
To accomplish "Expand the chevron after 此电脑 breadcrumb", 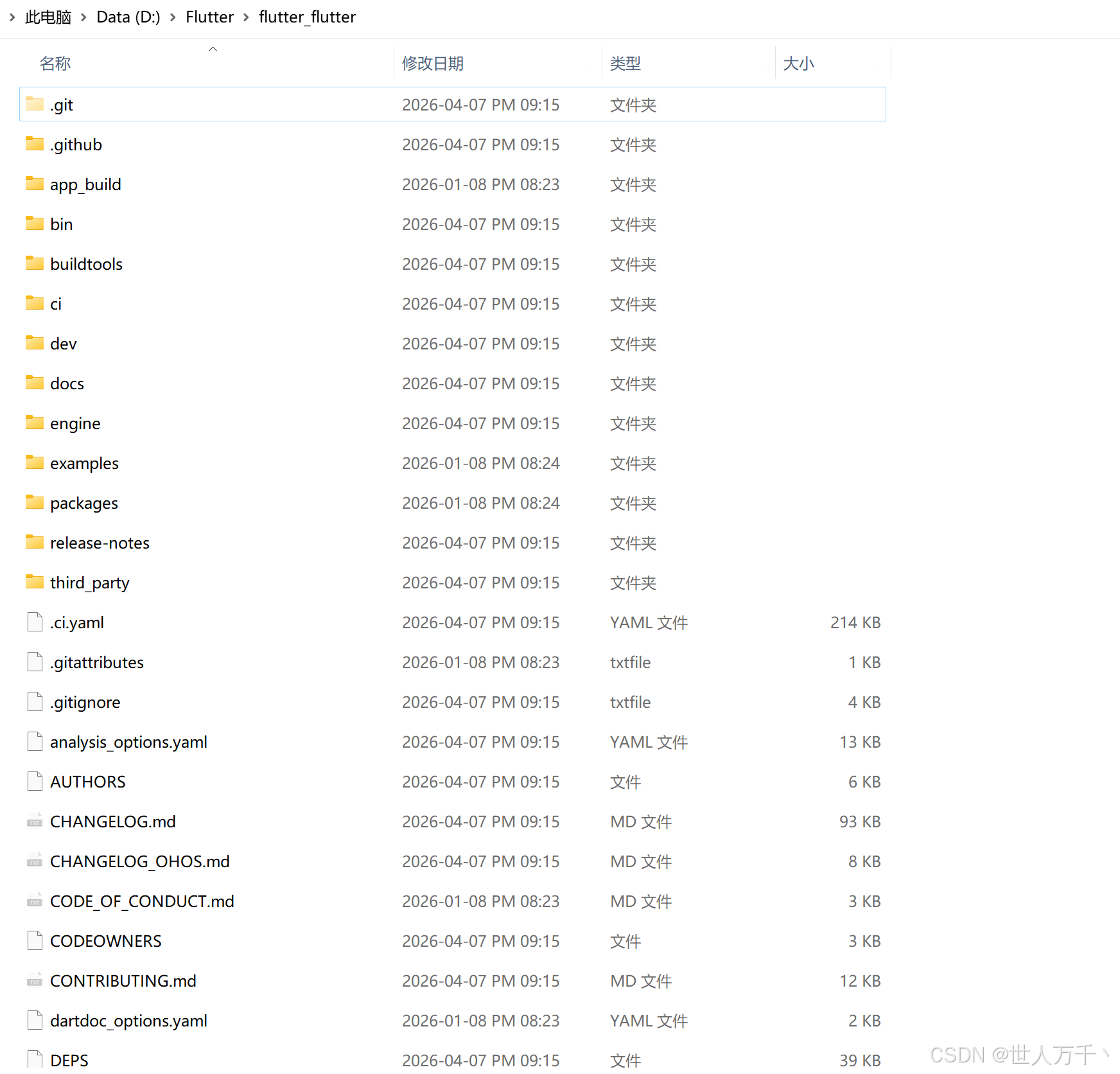I will tap(83, 17).
